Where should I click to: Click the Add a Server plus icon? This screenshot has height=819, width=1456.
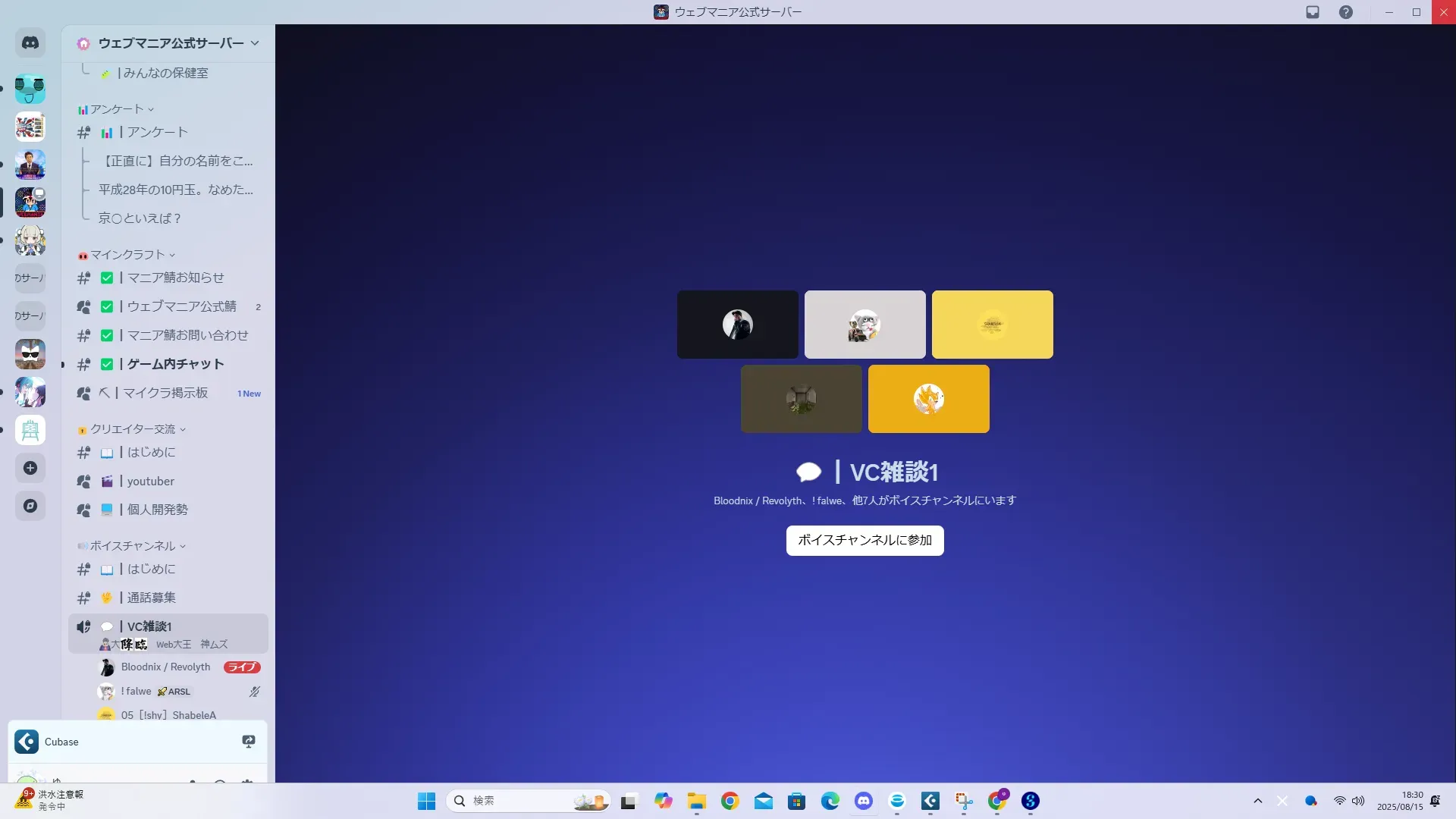[x=30, y=468]
